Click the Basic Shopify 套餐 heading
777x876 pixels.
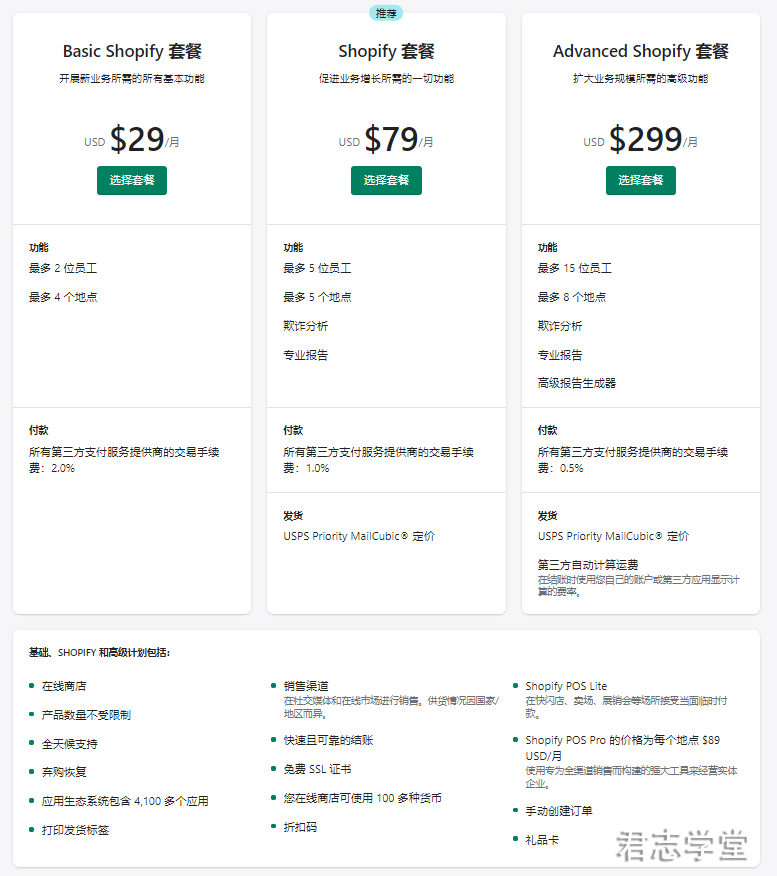click(132, 51)
